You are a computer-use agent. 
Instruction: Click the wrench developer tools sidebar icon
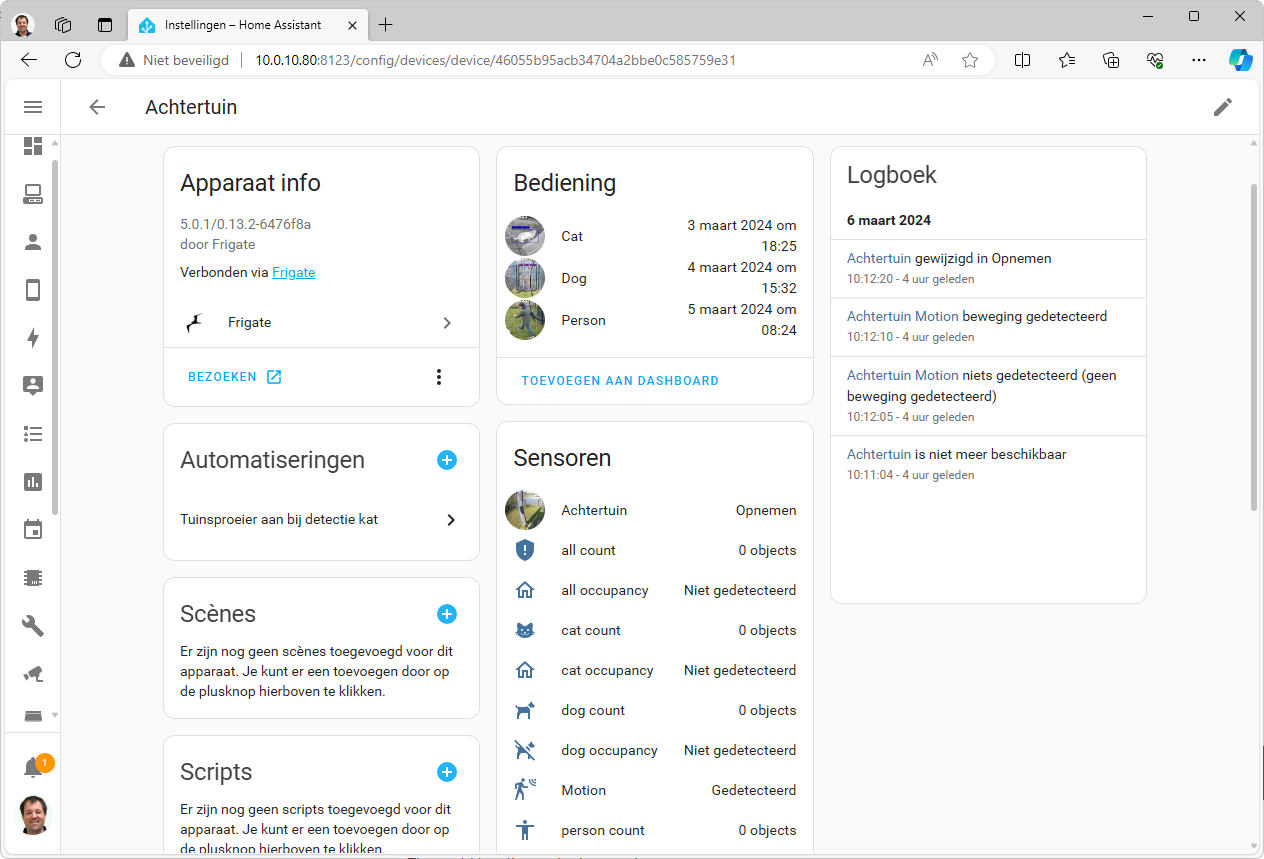tap(33, 625)
